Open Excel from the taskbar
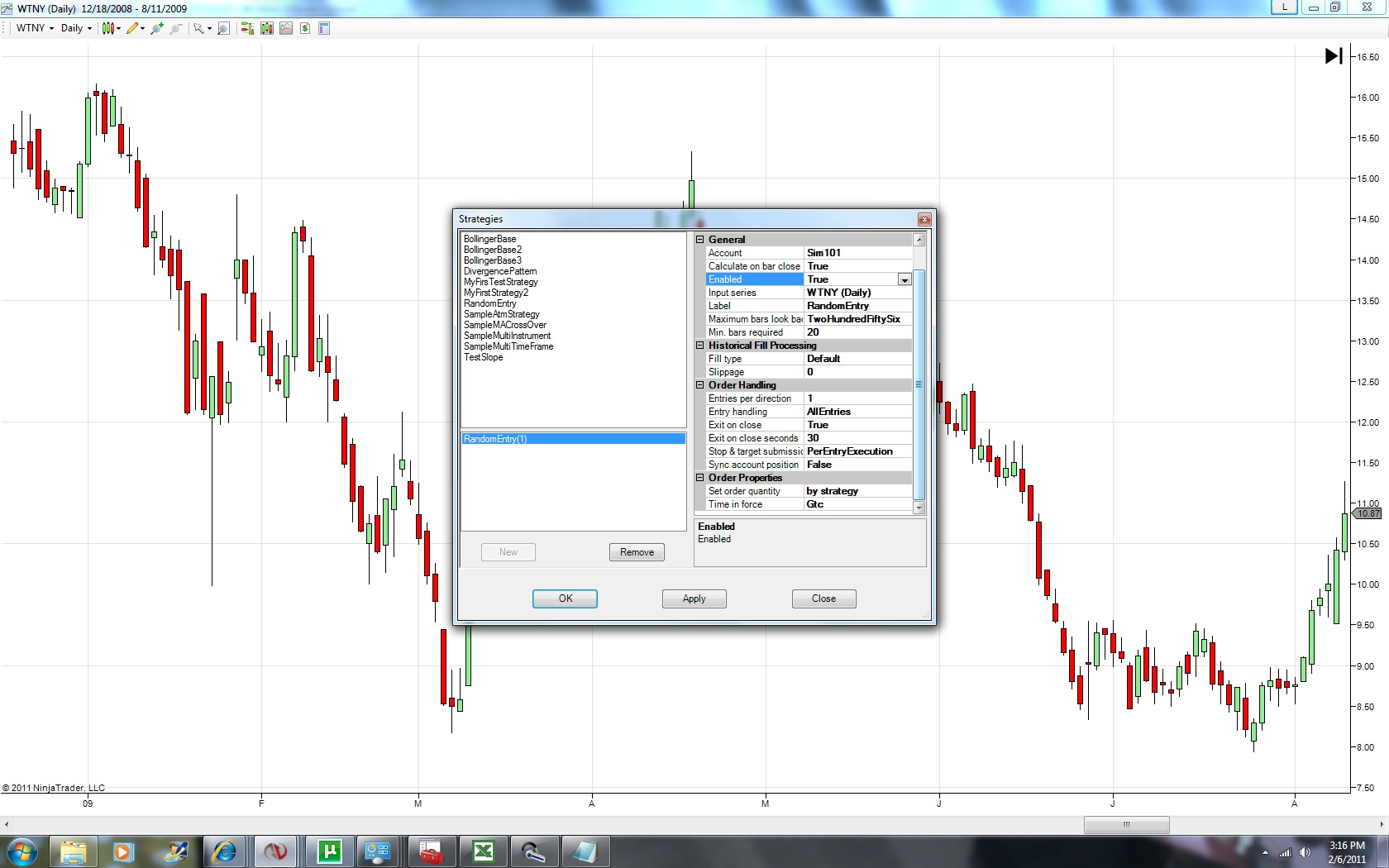This screenshot has width=1389, height=868. (484, 851)
